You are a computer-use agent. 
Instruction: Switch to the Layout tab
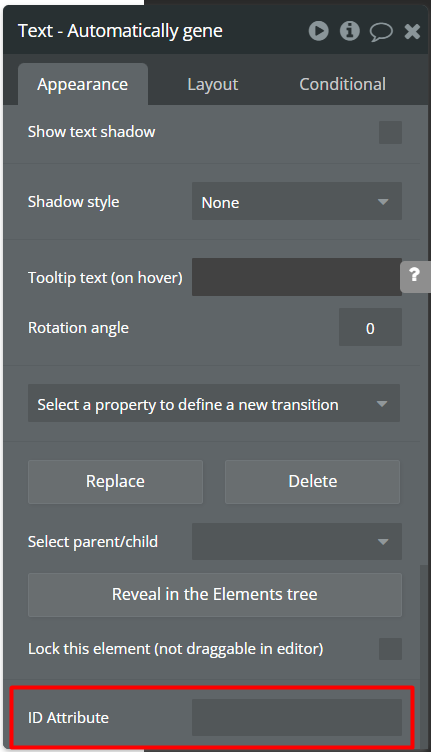(x=212, y=84)
